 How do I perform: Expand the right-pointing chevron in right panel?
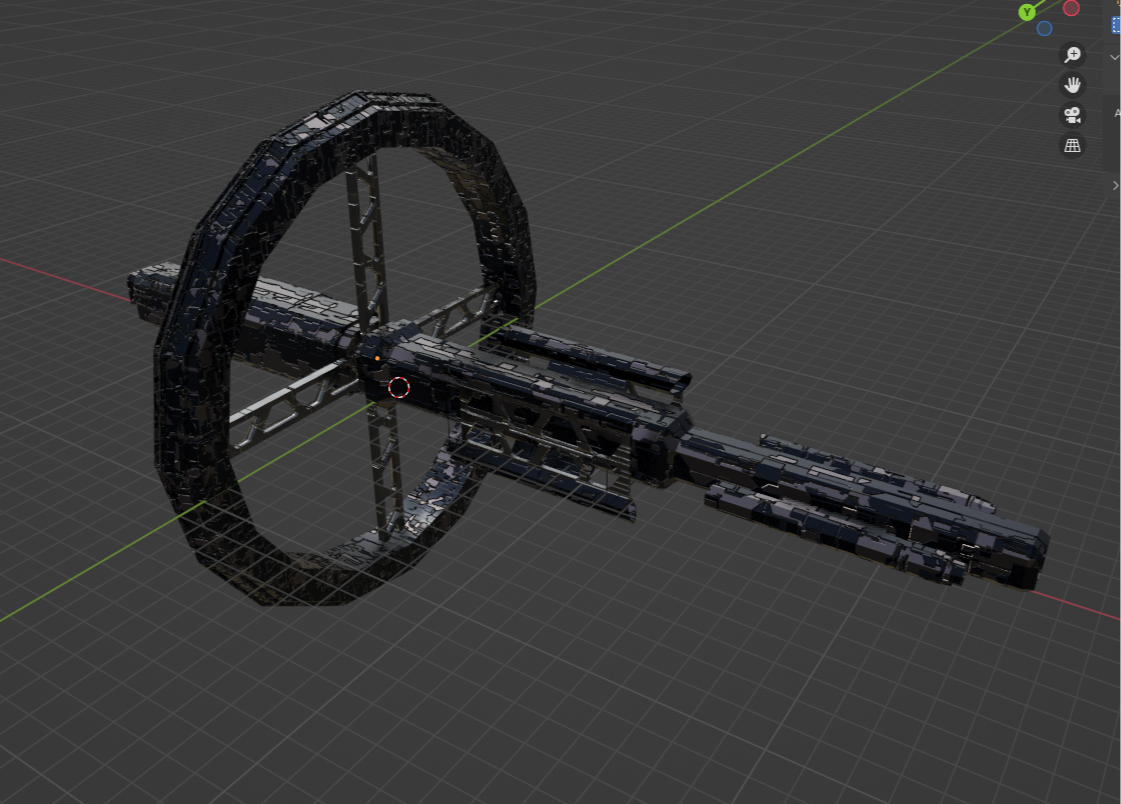pyautogui.click(x=1115, y=186)
